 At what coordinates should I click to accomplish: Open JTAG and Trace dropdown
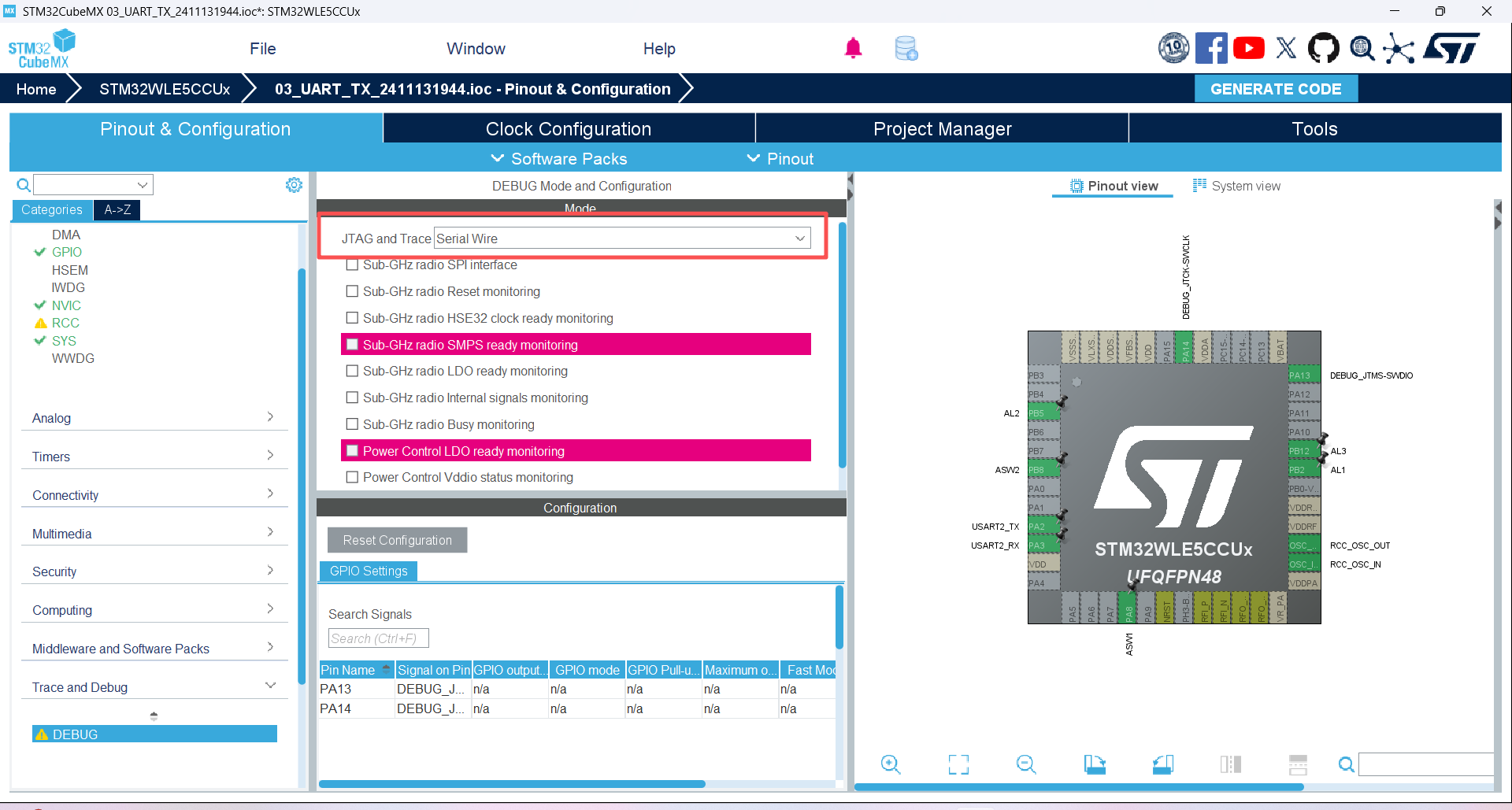click(x=622, y=239)
